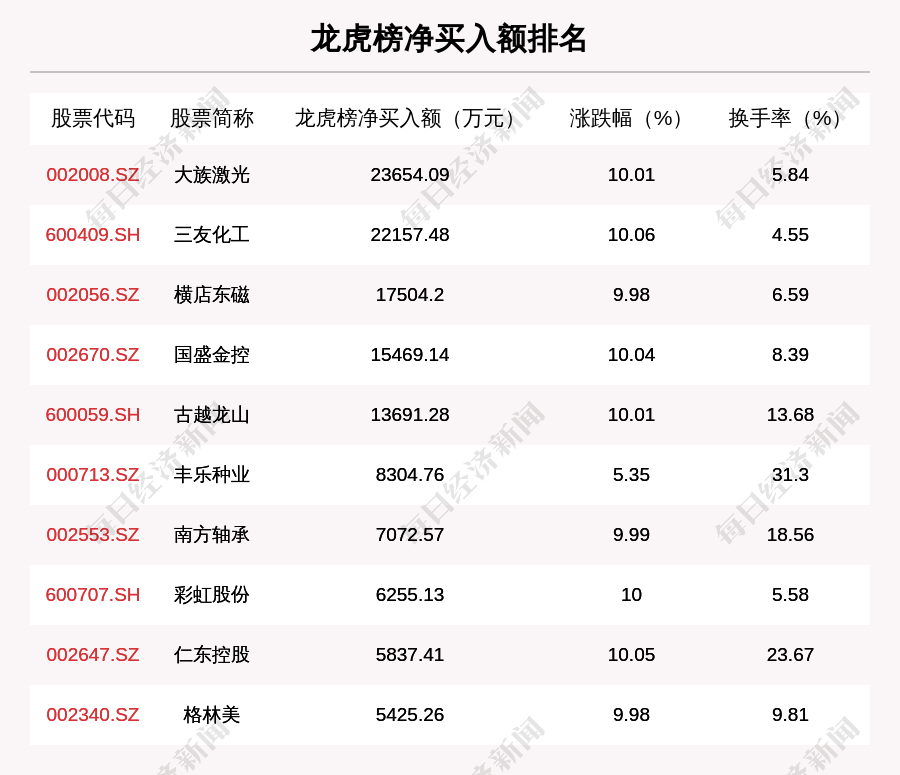Screen dimensions: 900x775
Task: Click turnover rate 6.59
Action: [x=790, y=294]
